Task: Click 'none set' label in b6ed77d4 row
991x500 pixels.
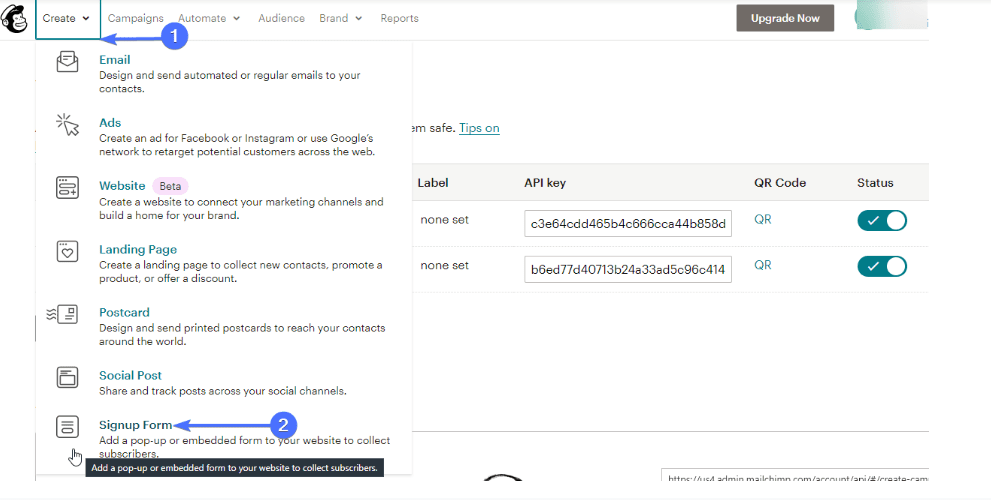Action: pyautogui.click(x=444, y=265)
